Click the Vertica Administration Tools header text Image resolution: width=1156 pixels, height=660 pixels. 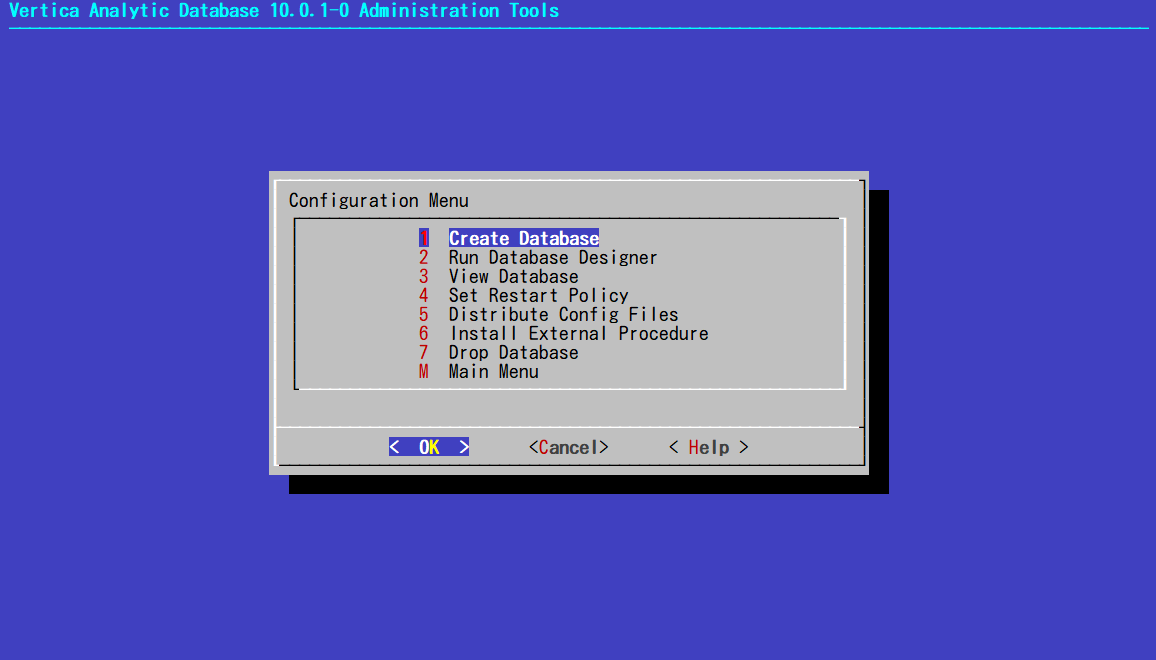284,11
